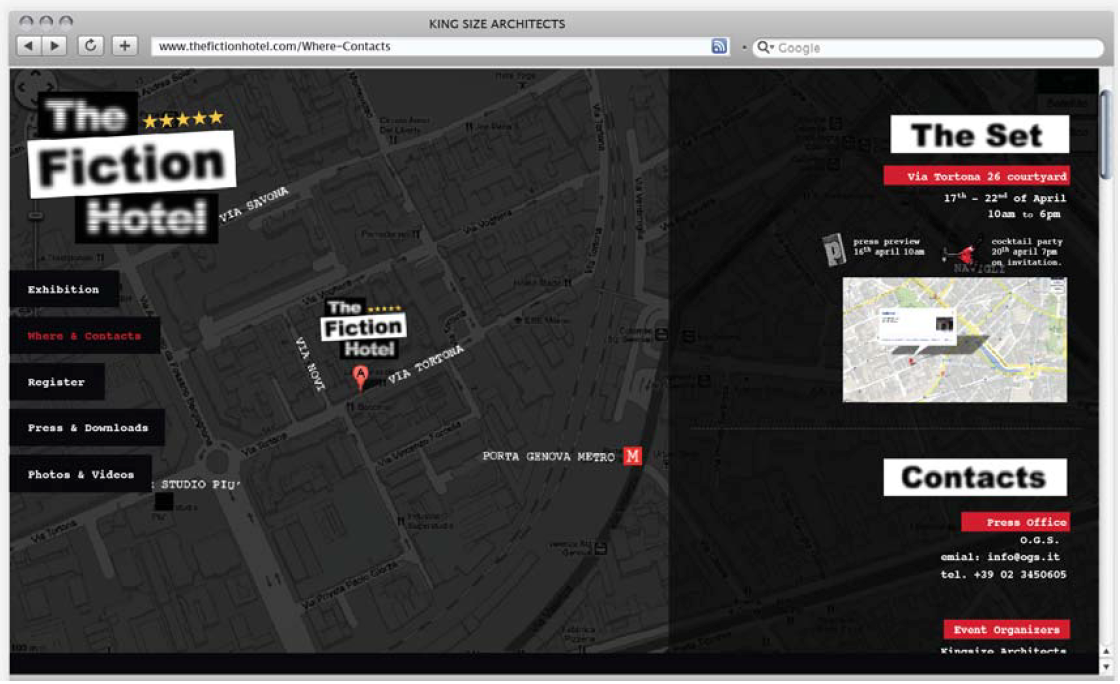Image resolution: width=1120 pixels, height=684 pixels.
Task: Click the RSS feed icon in address bar
Action: (x=719, y=46)
